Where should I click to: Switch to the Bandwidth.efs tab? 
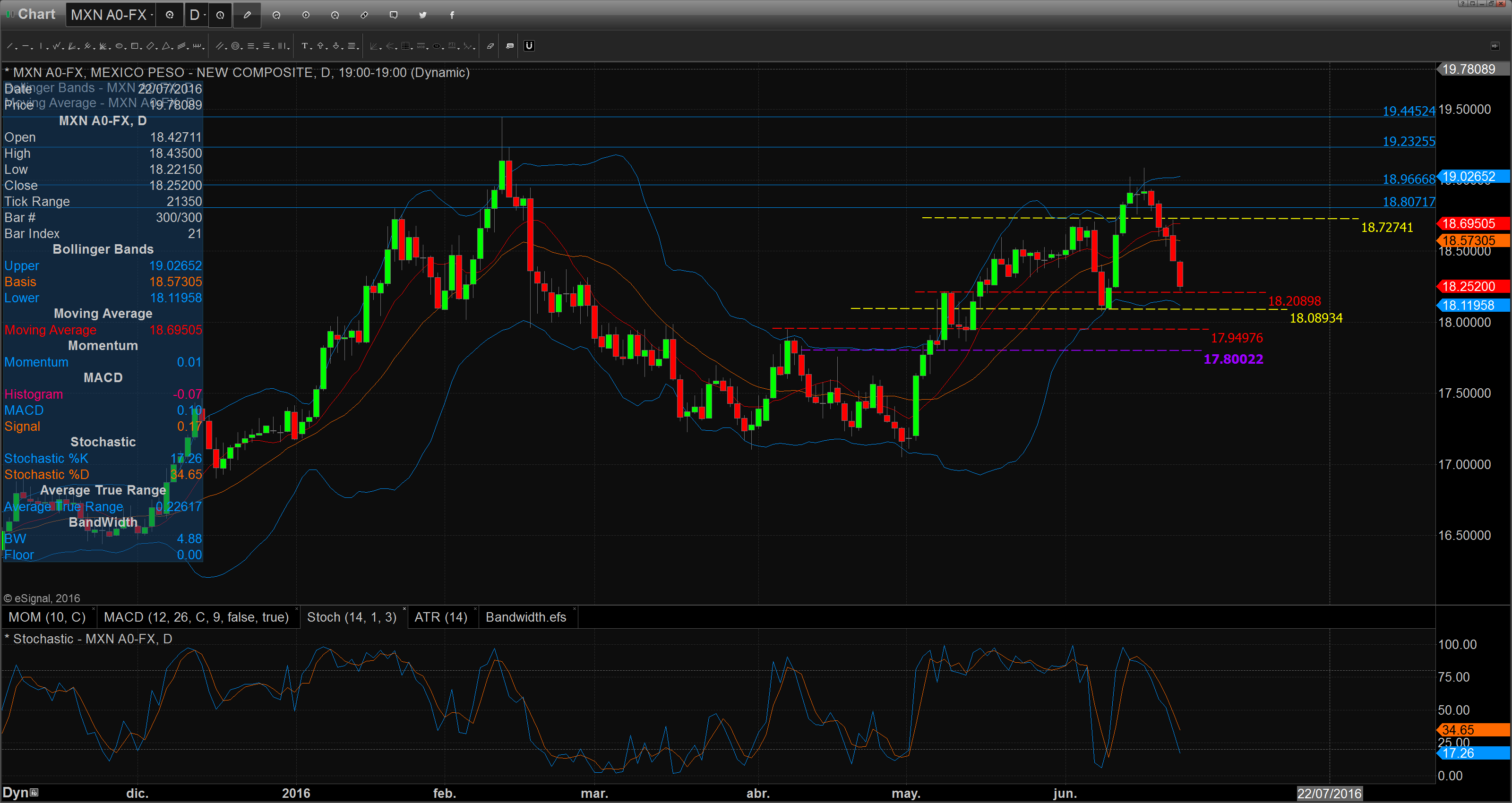coord(526,617)
